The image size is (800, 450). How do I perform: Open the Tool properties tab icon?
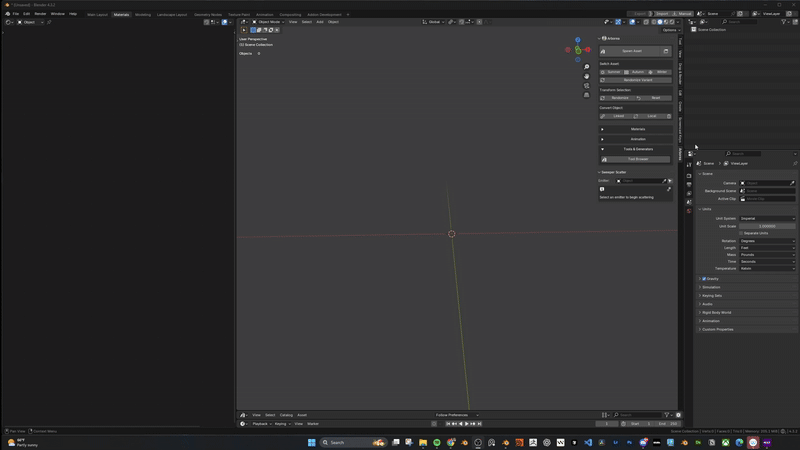(689, 165)
